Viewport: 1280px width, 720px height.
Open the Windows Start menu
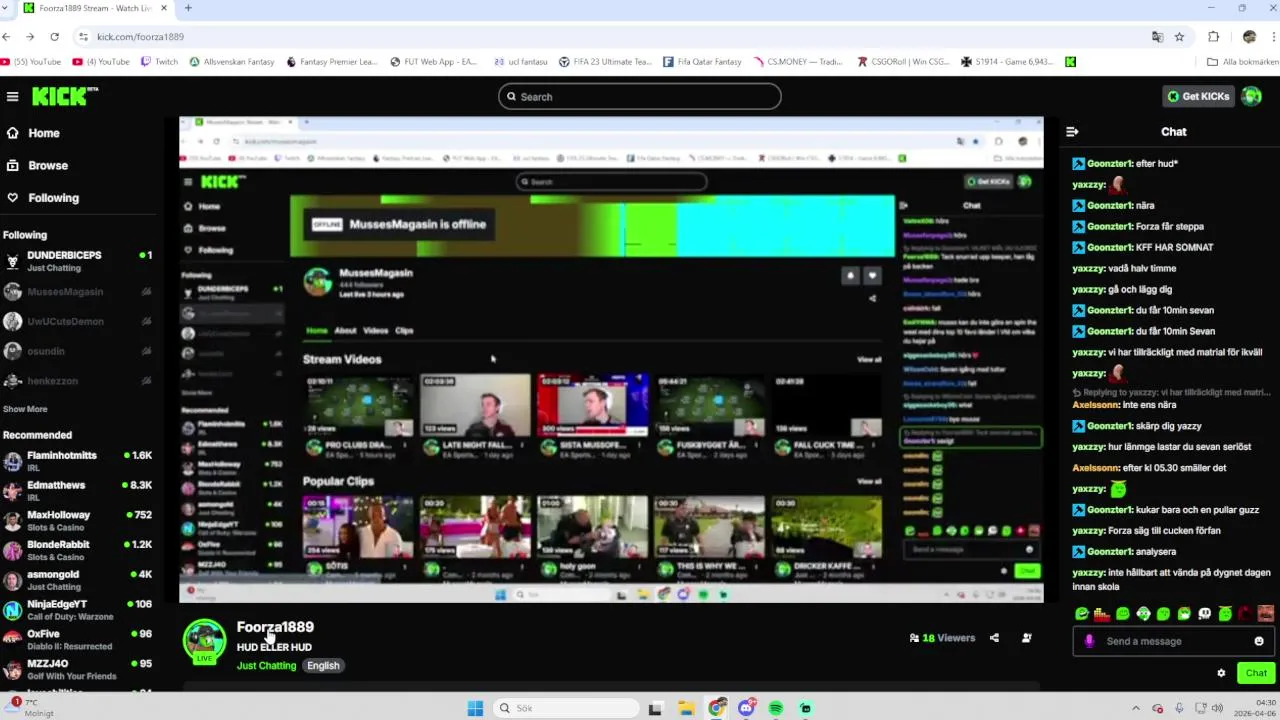(475, 708)
